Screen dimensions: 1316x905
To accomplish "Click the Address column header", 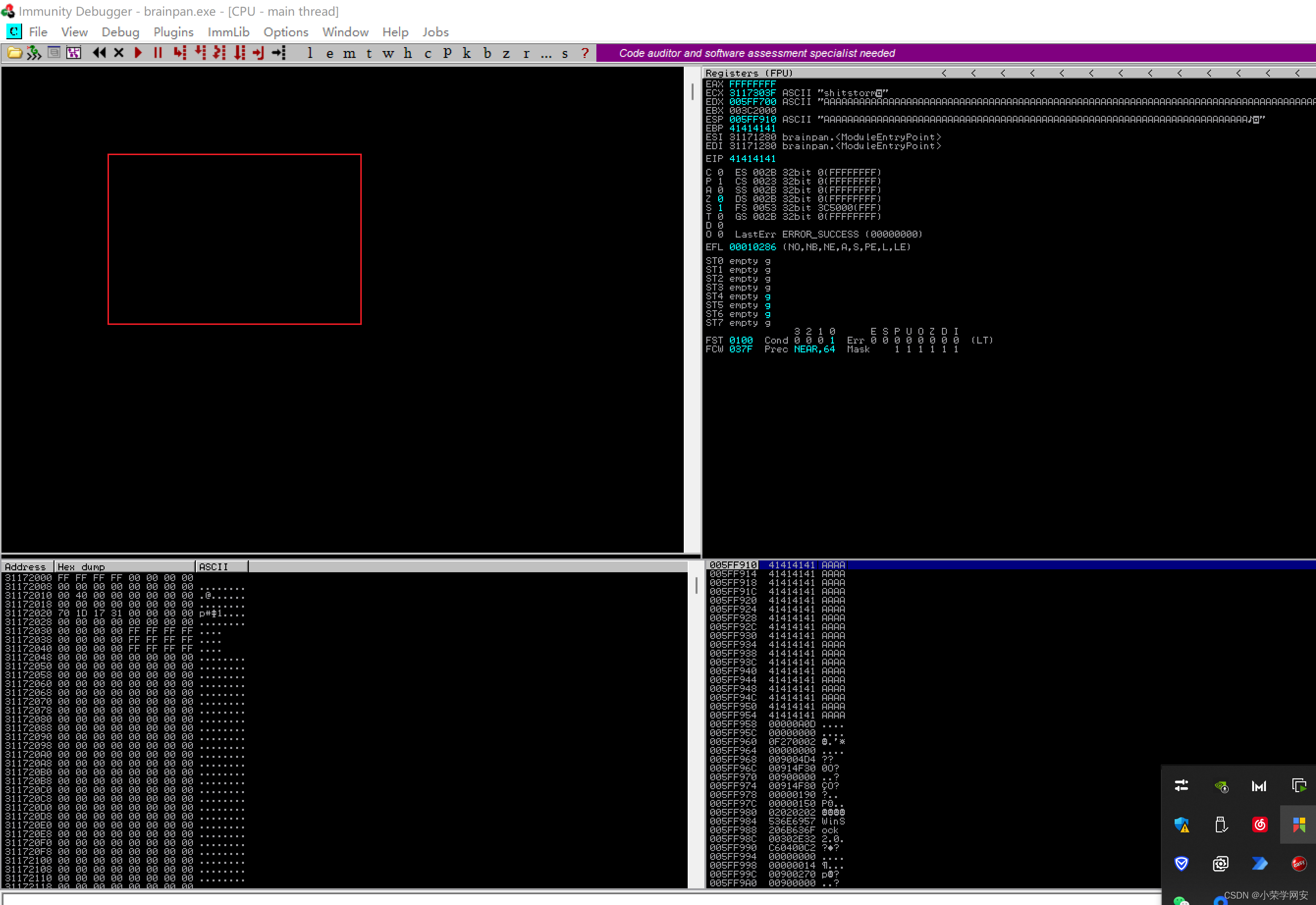I will point(27,566).
